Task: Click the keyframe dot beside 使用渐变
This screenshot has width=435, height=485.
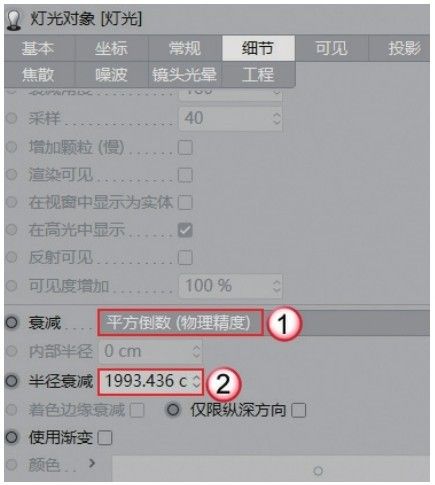Action: coord(12,437)
